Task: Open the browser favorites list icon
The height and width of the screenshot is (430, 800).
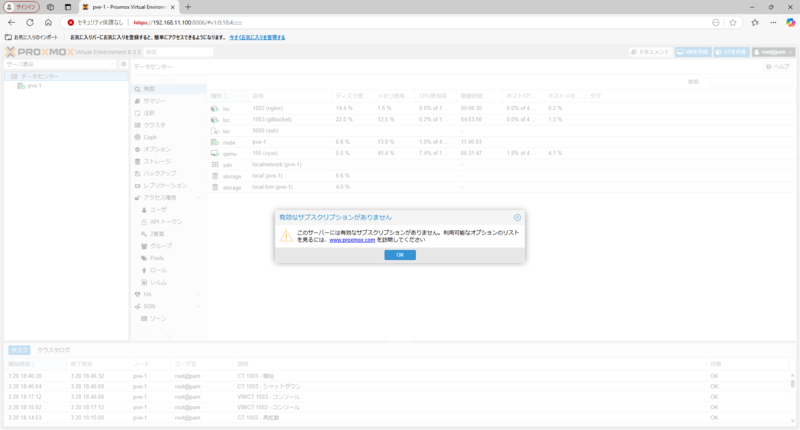Action: 755,22
